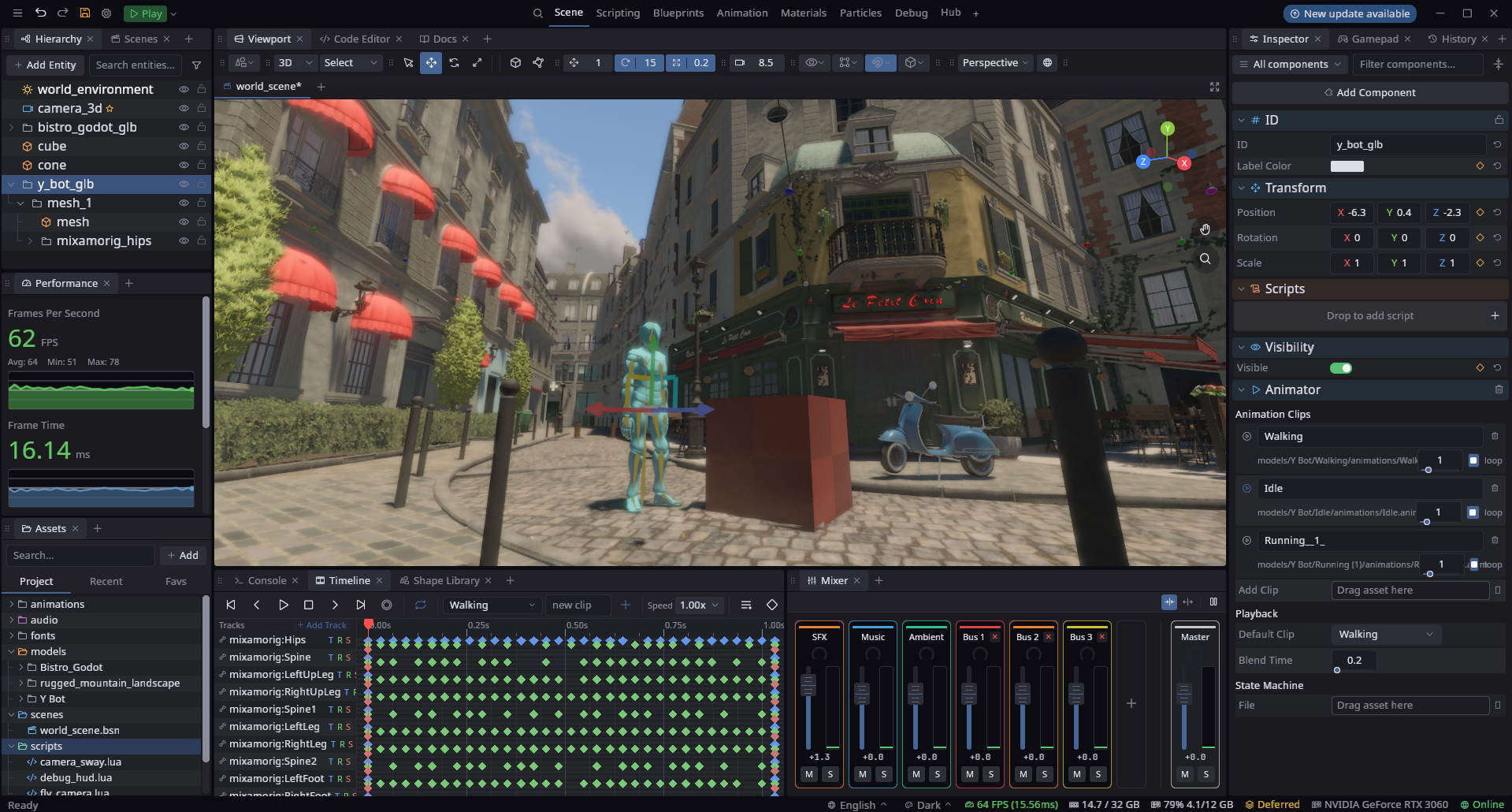This screenshot has width=1512, height=812.
Task: Open the Perspective projection dropdown
Action: click(995, 63)
